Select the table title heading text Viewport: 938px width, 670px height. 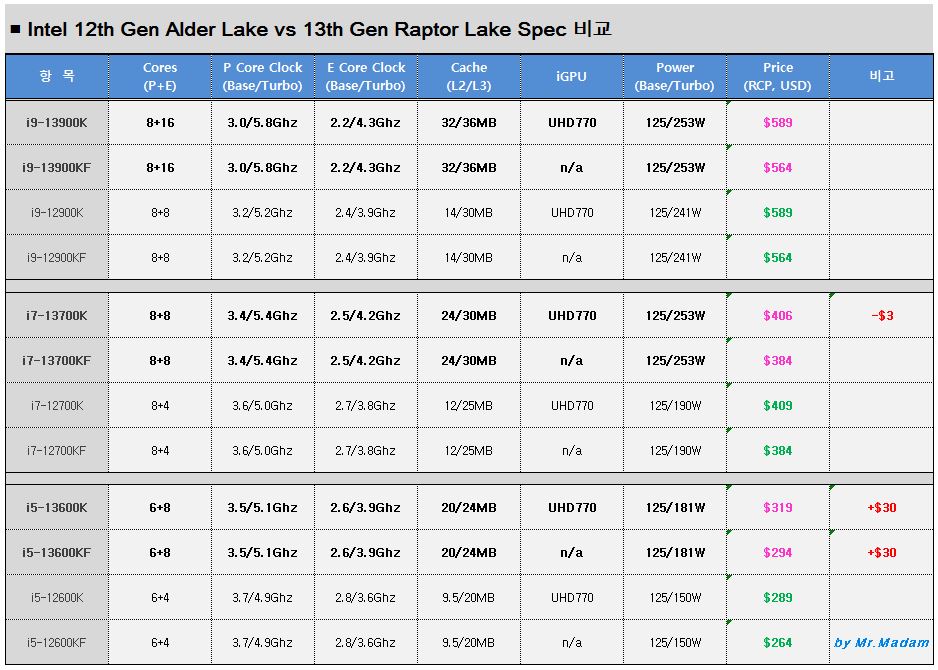311,30
